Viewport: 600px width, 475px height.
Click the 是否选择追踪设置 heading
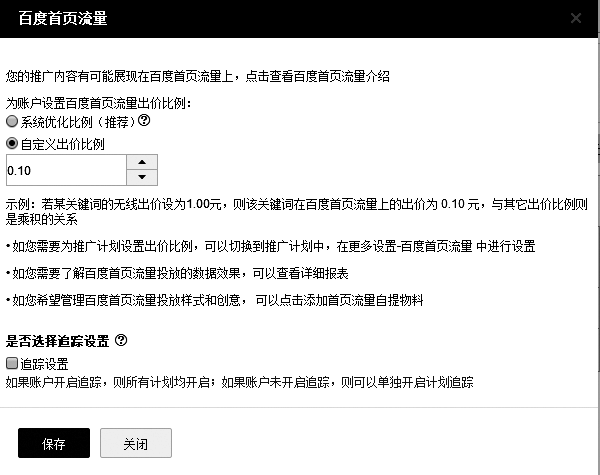(57, 341)
